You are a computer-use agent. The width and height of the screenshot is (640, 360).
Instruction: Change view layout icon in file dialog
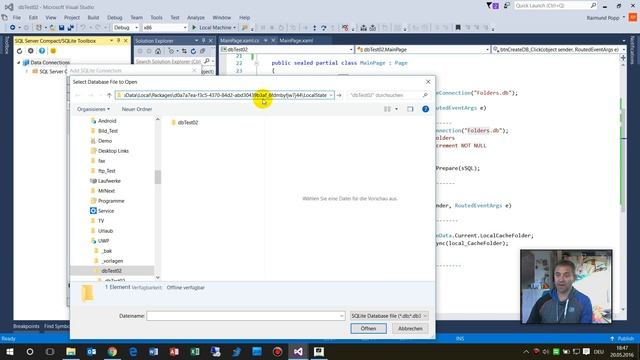(387, 109)
